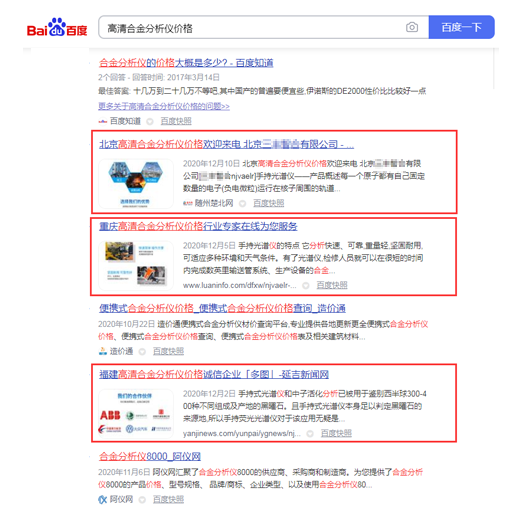Click the 百度一下 search button

[x=461, y=27]
